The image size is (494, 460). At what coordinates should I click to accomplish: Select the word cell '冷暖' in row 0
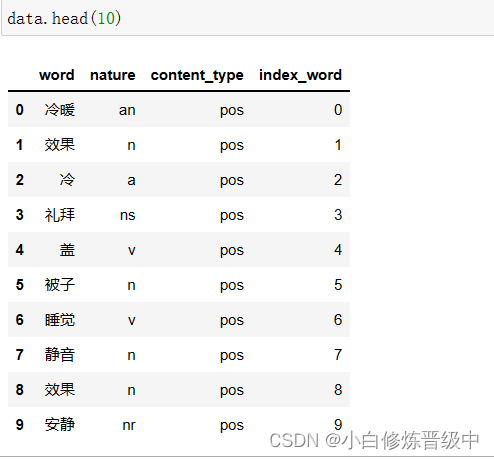tap(60, 110)
